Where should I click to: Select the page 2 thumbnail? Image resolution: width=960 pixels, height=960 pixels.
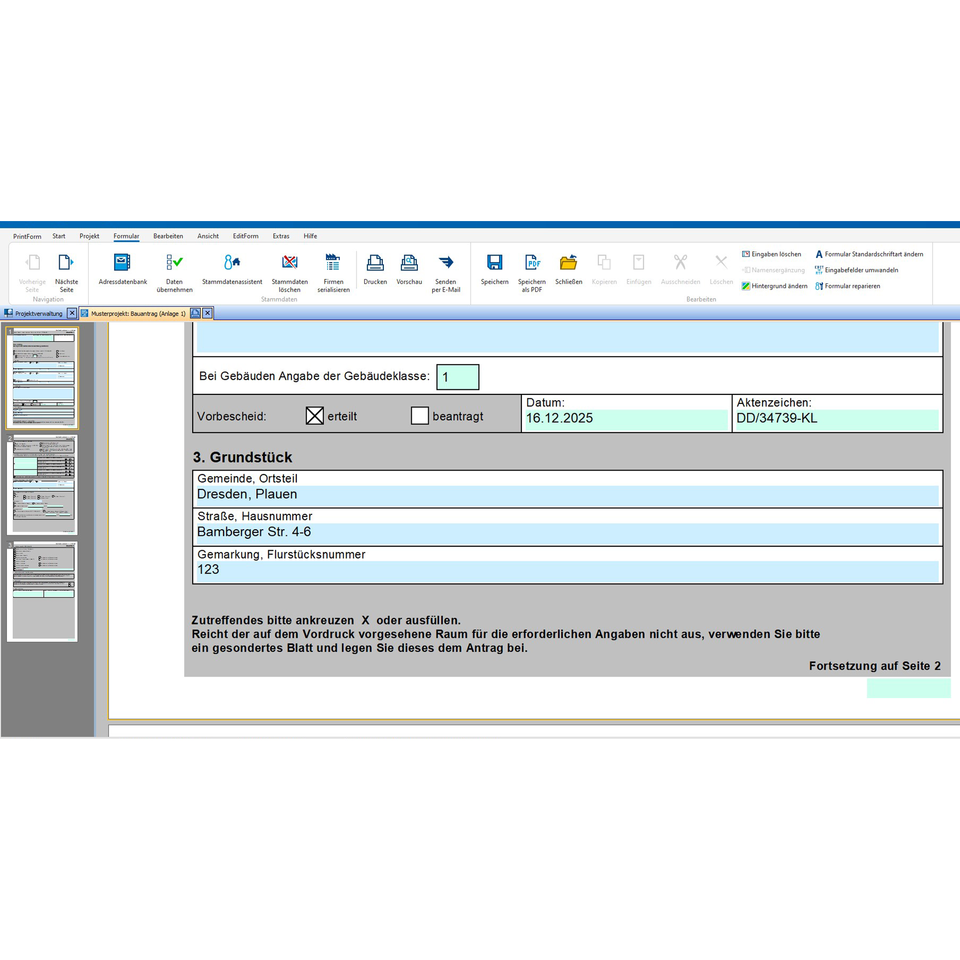[42, 484]
